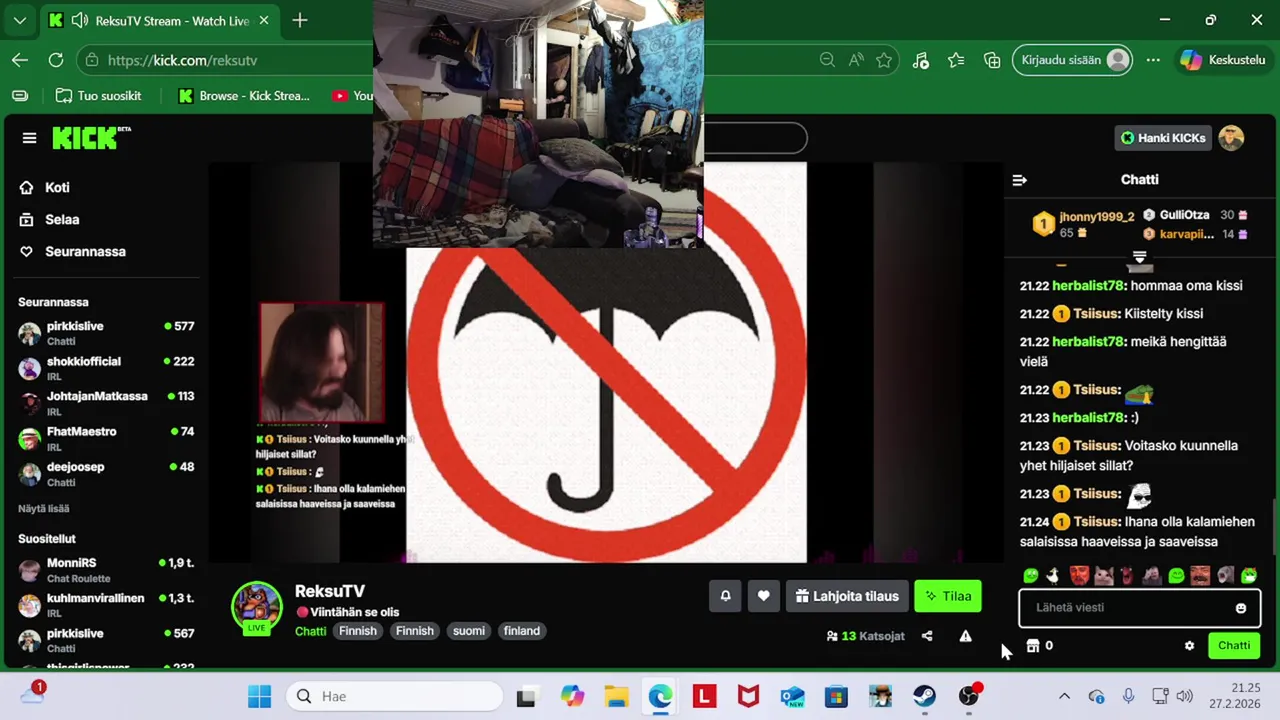1280x720 pixels.
Task: Select the suomi tag
Action: tap(468, 631)
